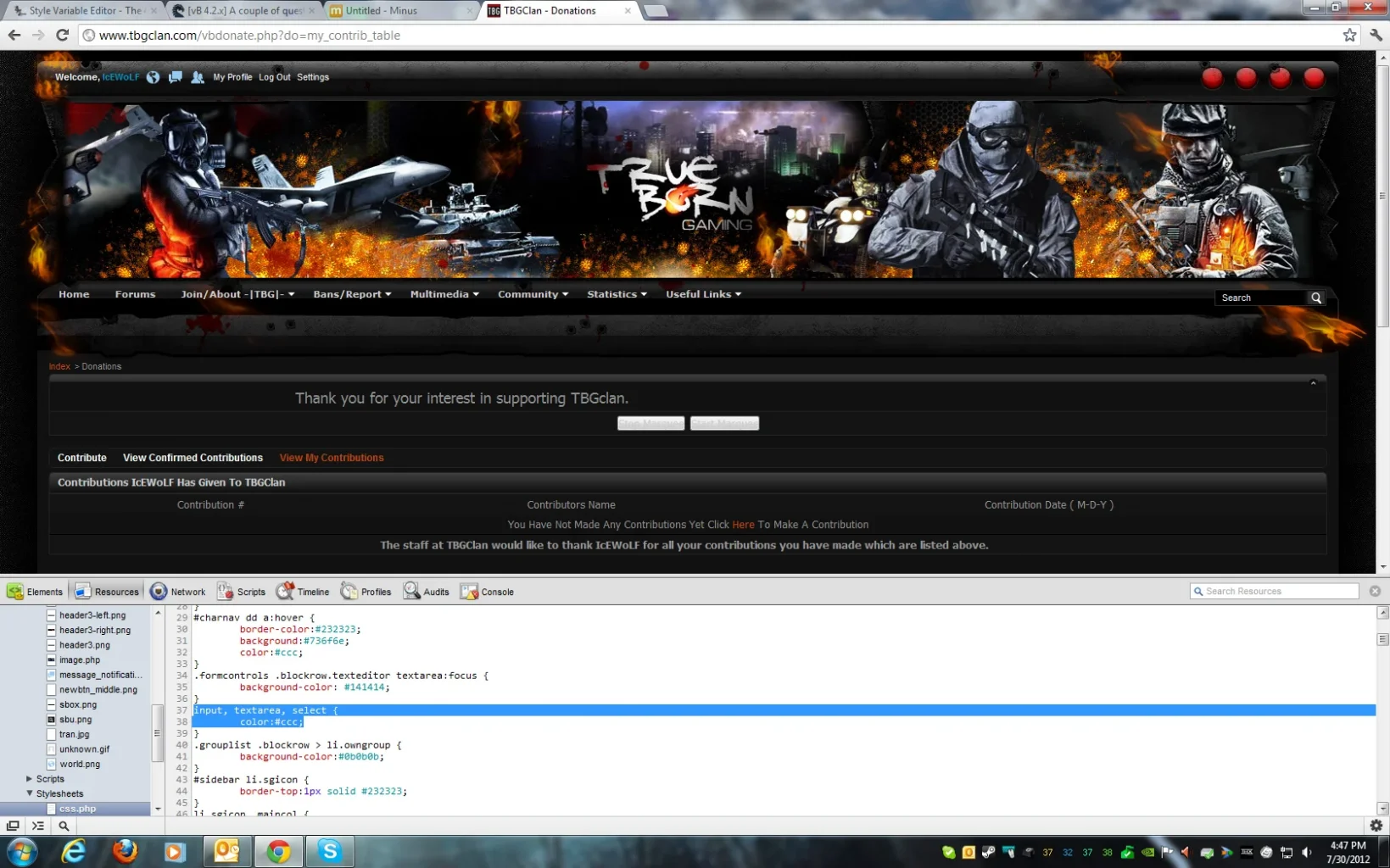Open Multimedia dropdown menu
Image resolution: width=1390 pixels, height=868 pixels.
(444, 294)
